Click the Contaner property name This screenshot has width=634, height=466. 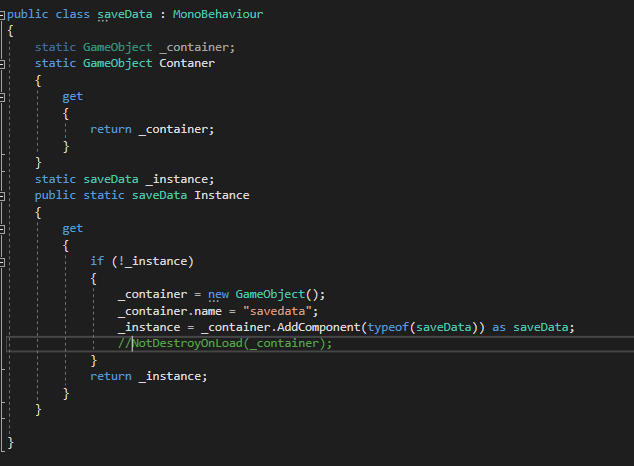187,63
